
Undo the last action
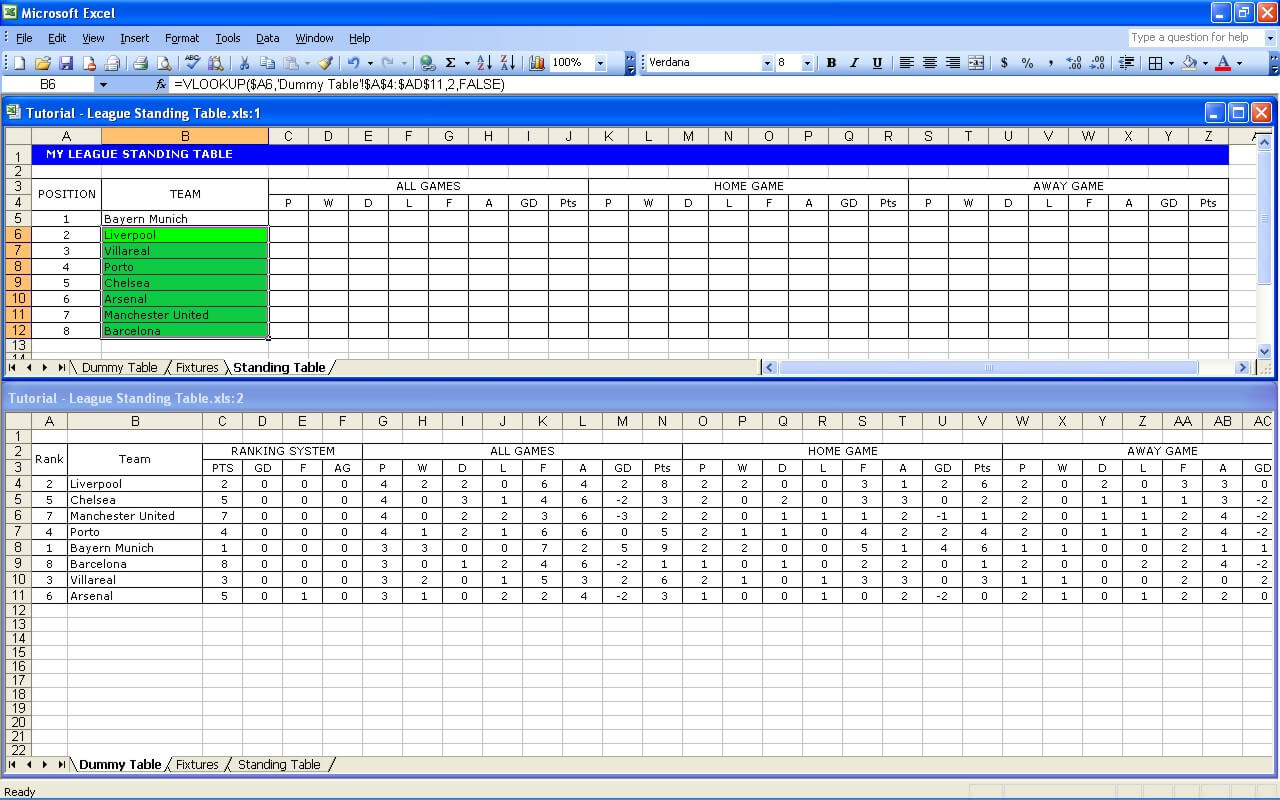click(353, 63)
